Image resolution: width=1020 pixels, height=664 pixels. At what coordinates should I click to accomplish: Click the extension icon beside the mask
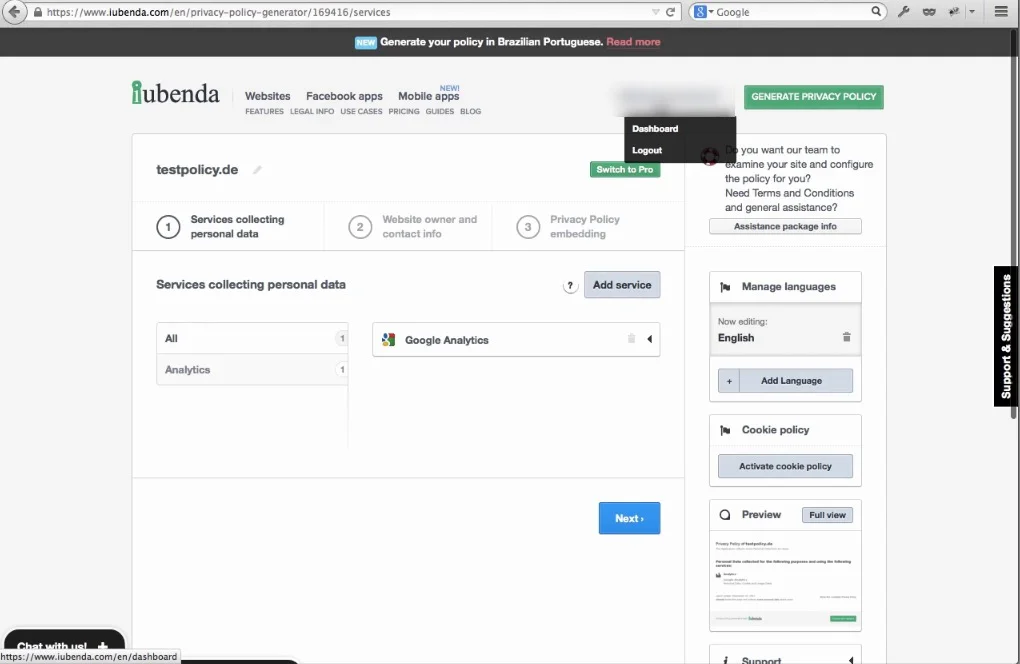click(x=954, y=11)
